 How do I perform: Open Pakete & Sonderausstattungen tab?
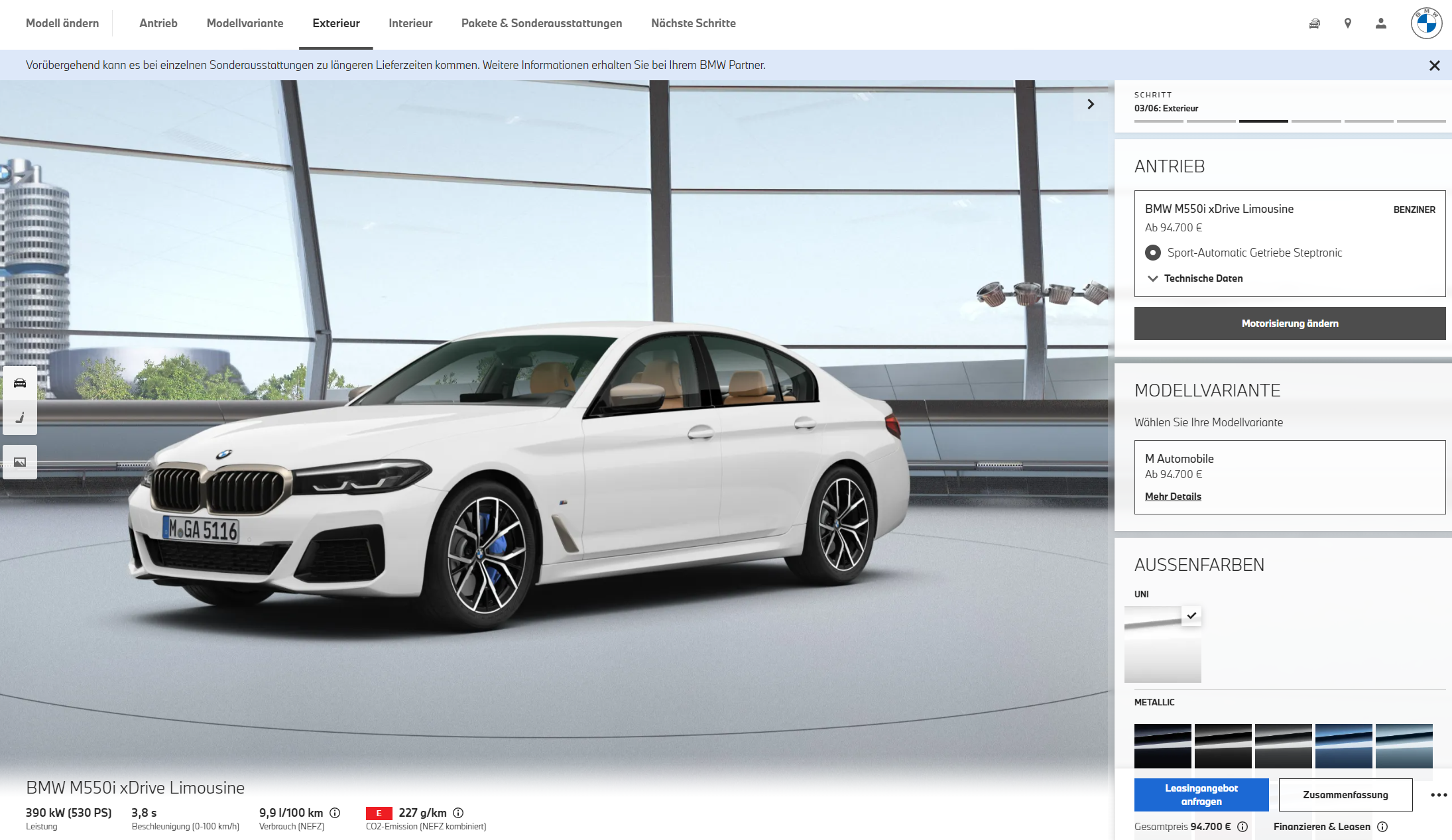point(542,23)
